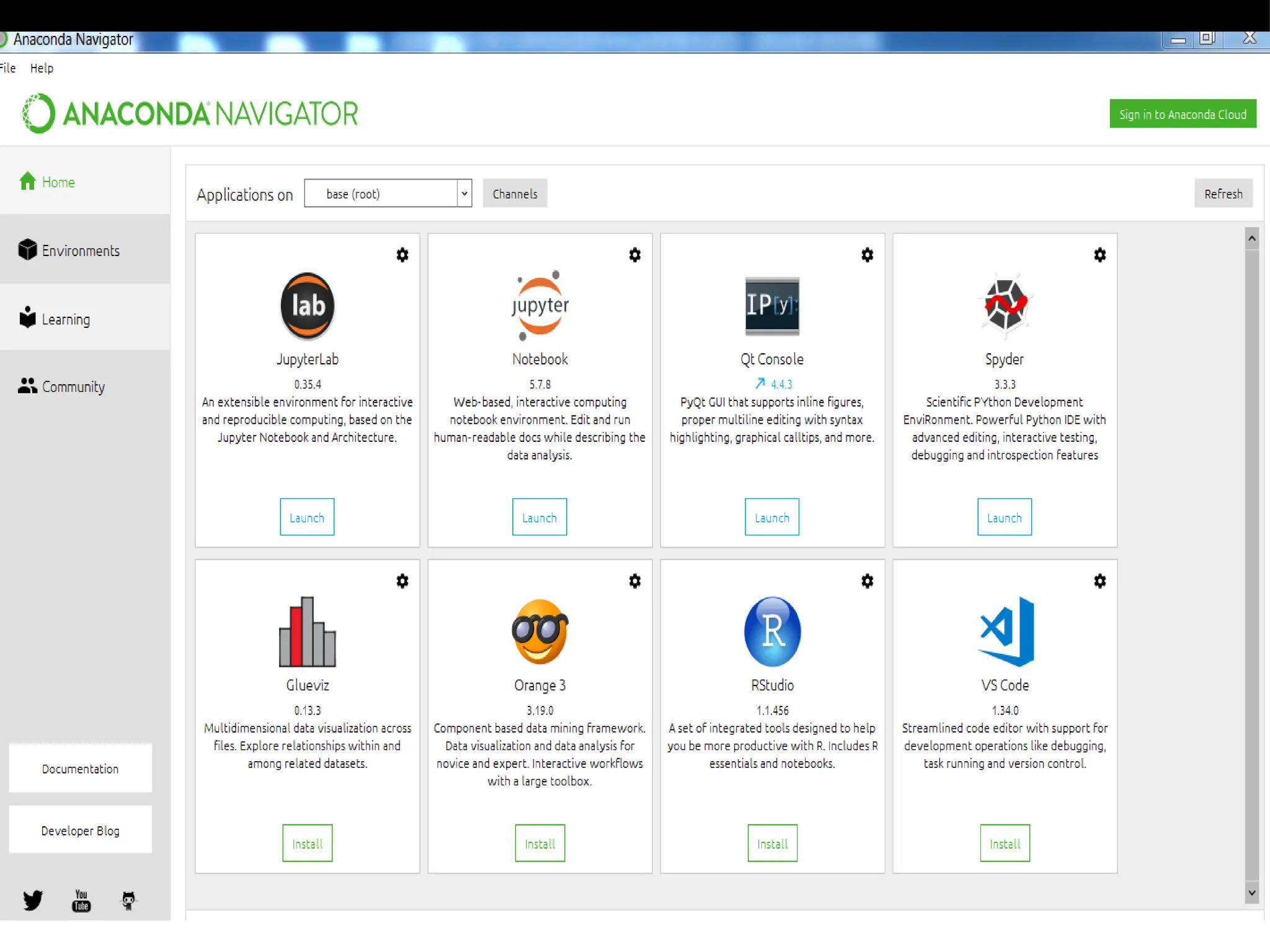Expand the base (root) environment dropdown

coord(464,193)
